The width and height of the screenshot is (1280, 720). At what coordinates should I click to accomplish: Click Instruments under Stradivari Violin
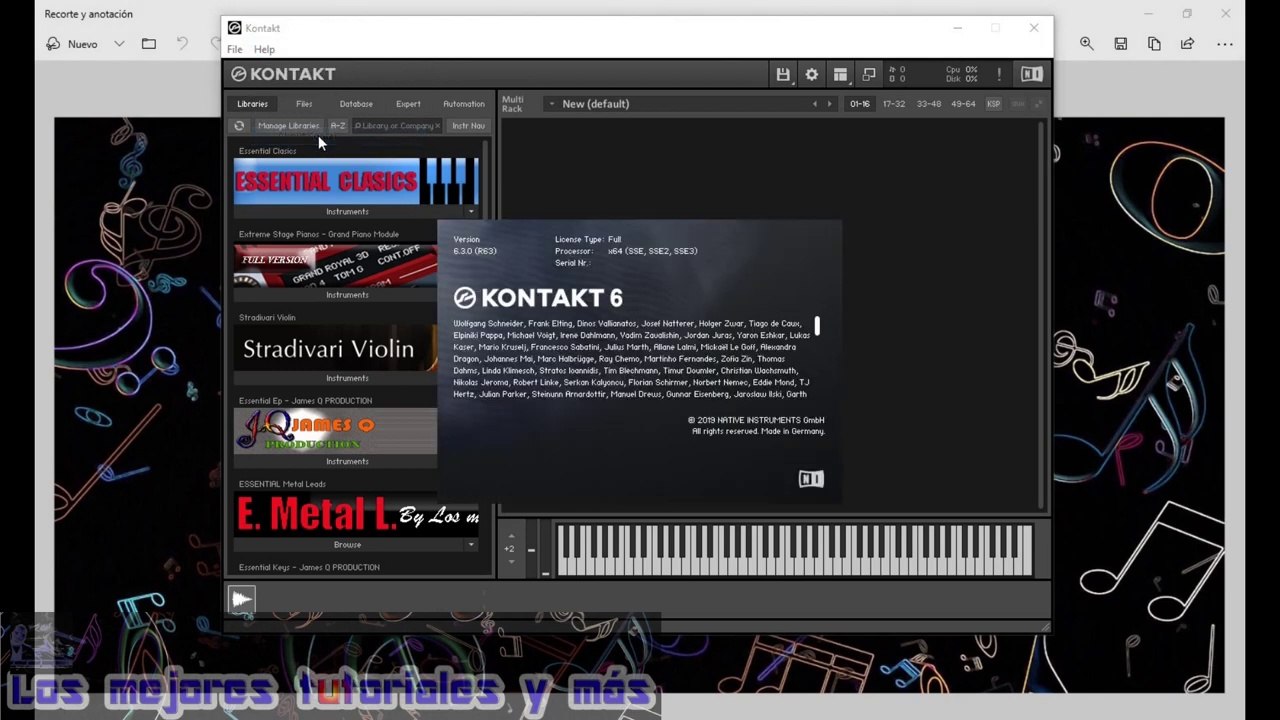[x=347, y=378]
